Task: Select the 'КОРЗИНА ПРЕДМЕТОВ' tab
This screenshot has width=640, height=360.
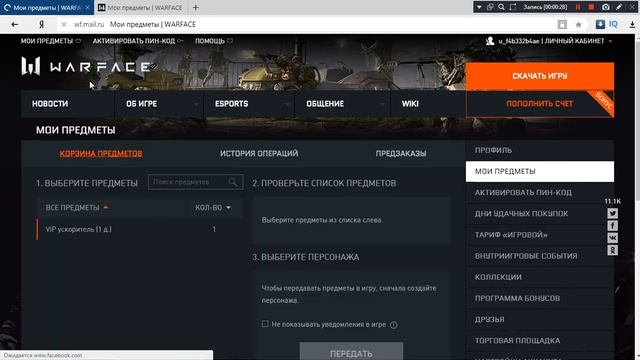Action: tap(101, 153)
